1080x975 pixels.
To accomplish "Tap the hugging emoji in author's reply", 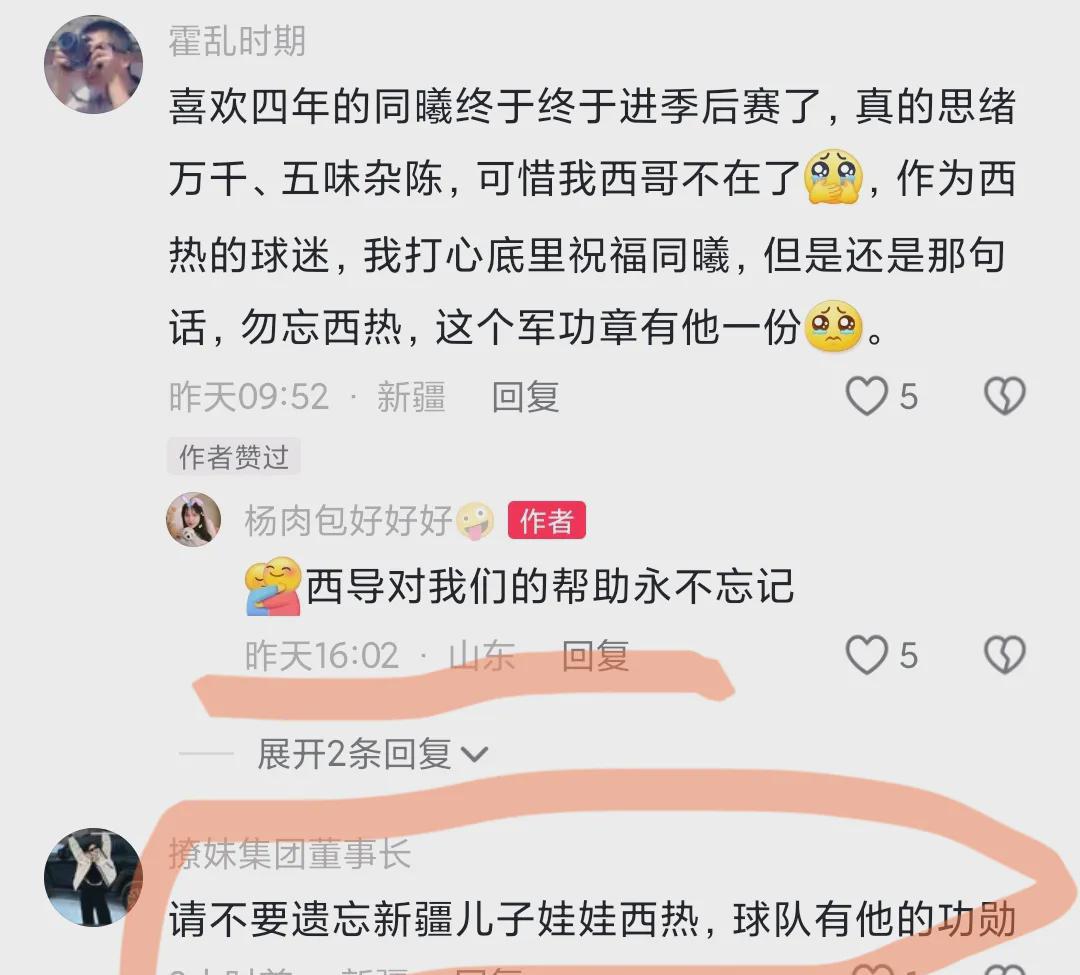I will [274, 586].
